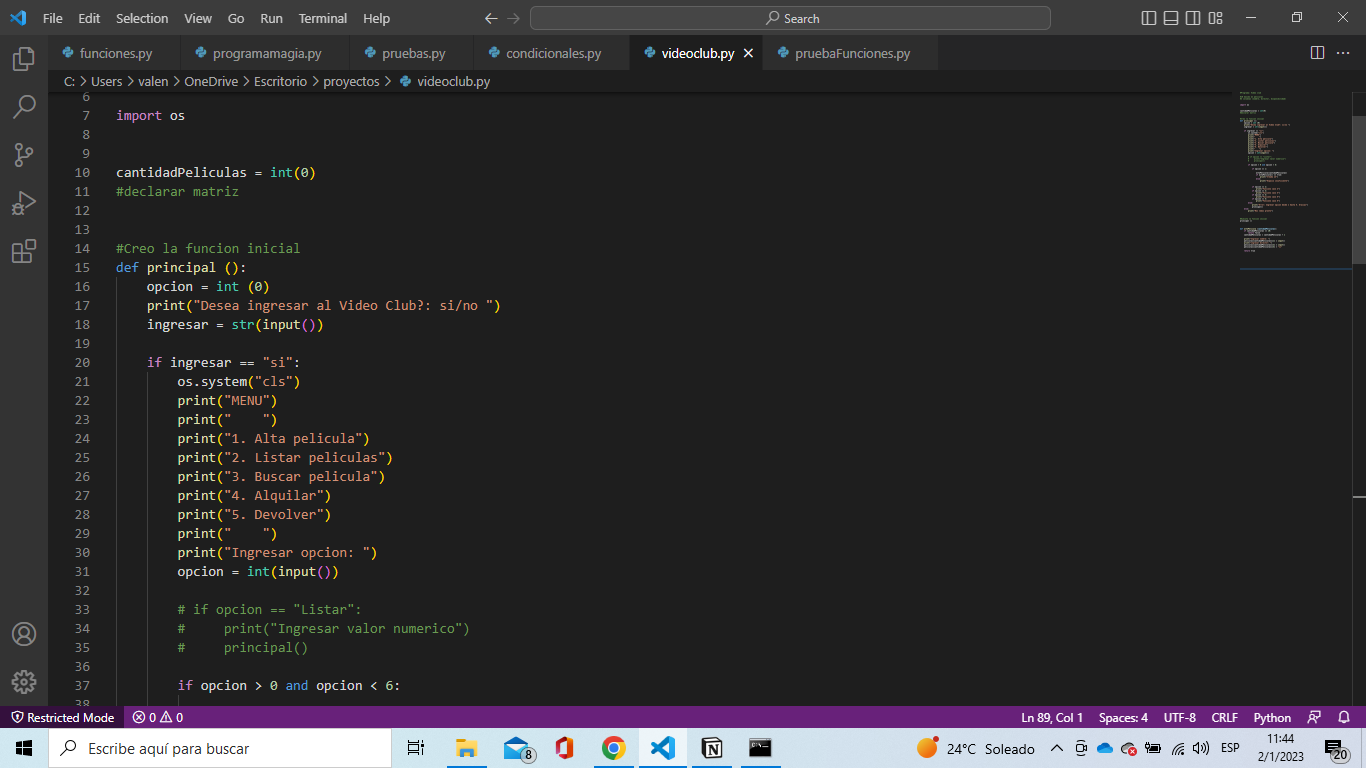Open the Run menu
The image size is (1366, 768).
pos(271,18)
